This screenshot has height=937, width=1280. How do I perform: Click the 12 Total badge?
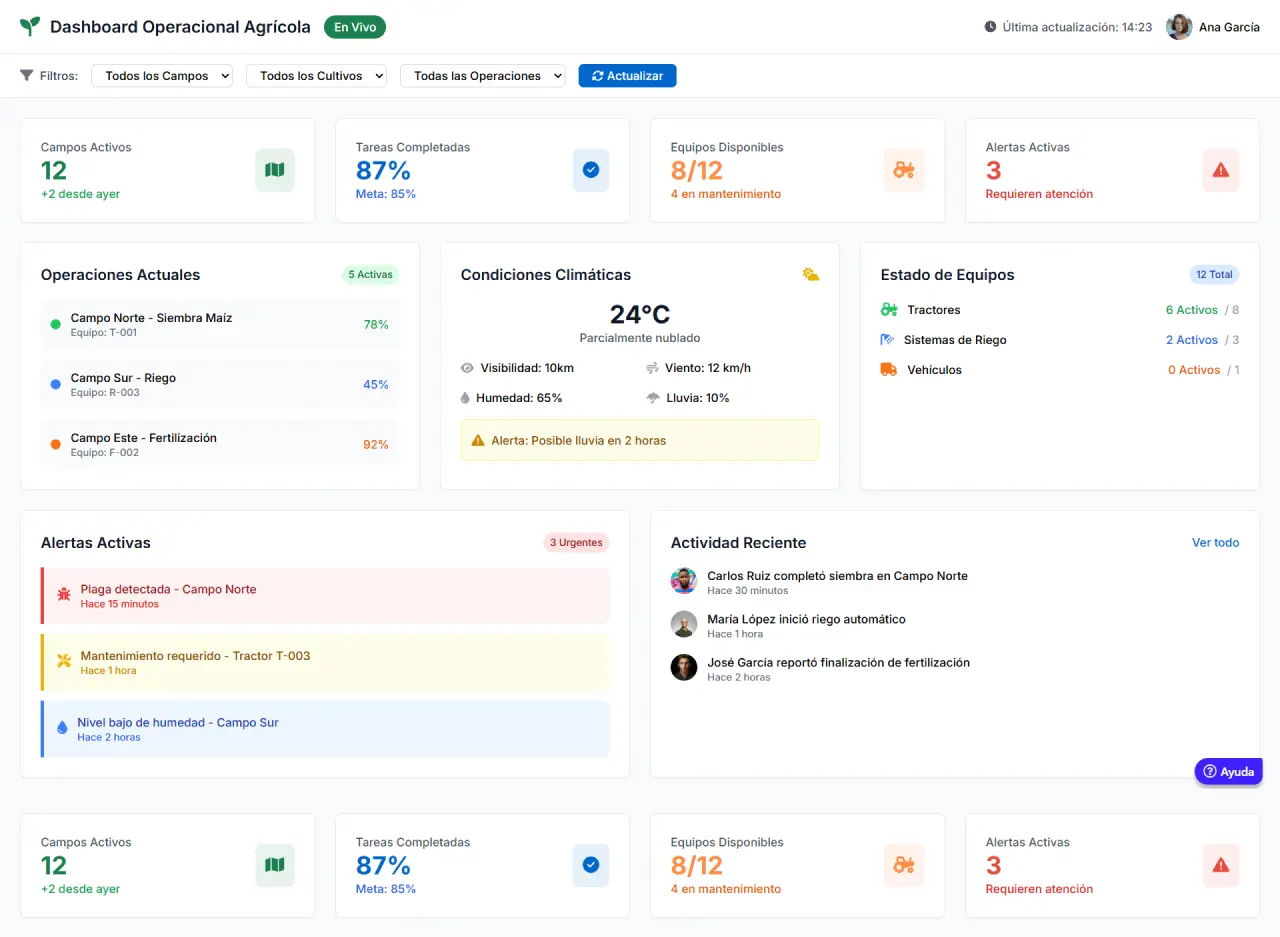point(1214,274)
